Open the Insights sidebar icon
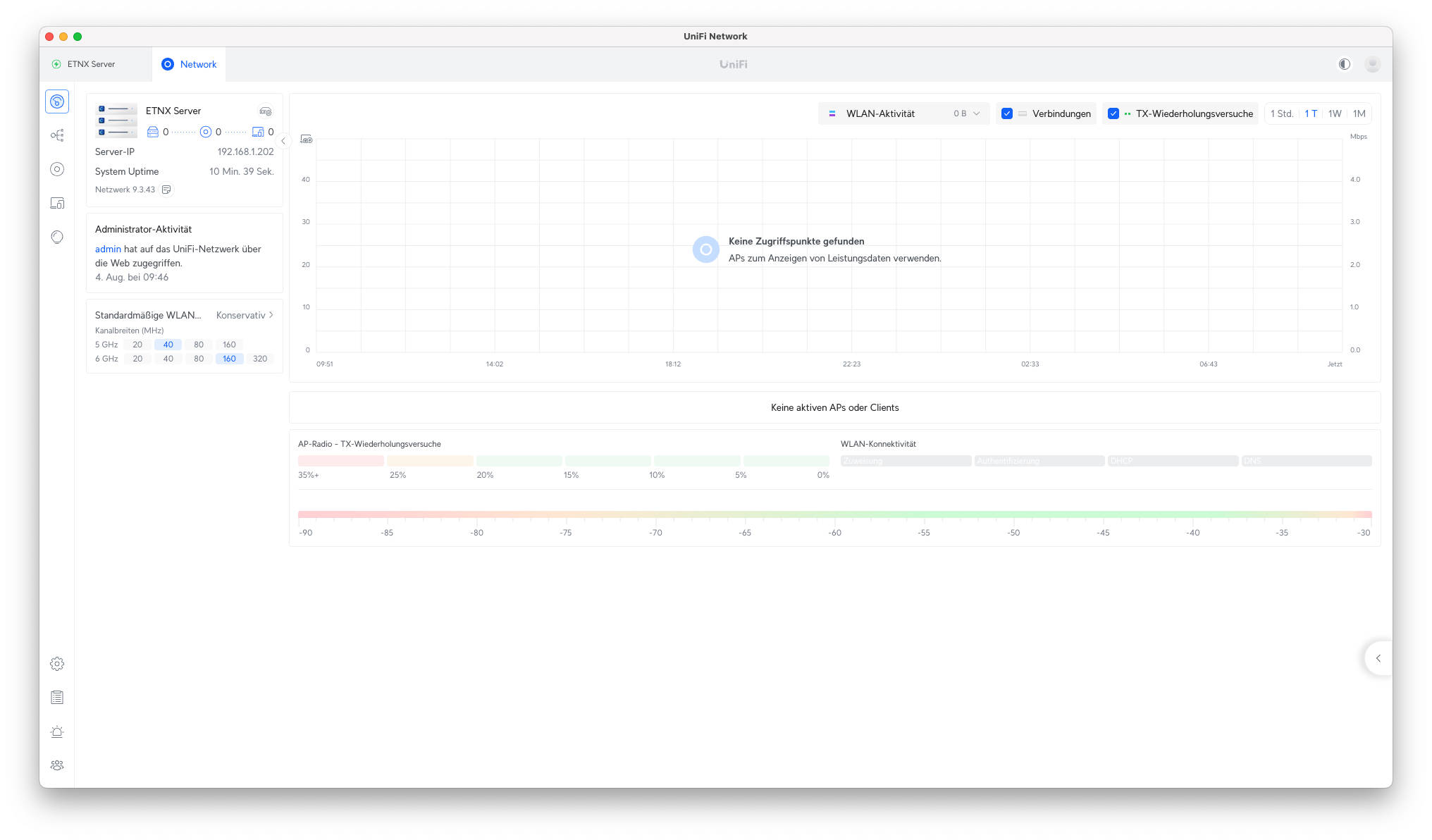Viewport: 1432px width, 840px height. (x=57, y=237)
